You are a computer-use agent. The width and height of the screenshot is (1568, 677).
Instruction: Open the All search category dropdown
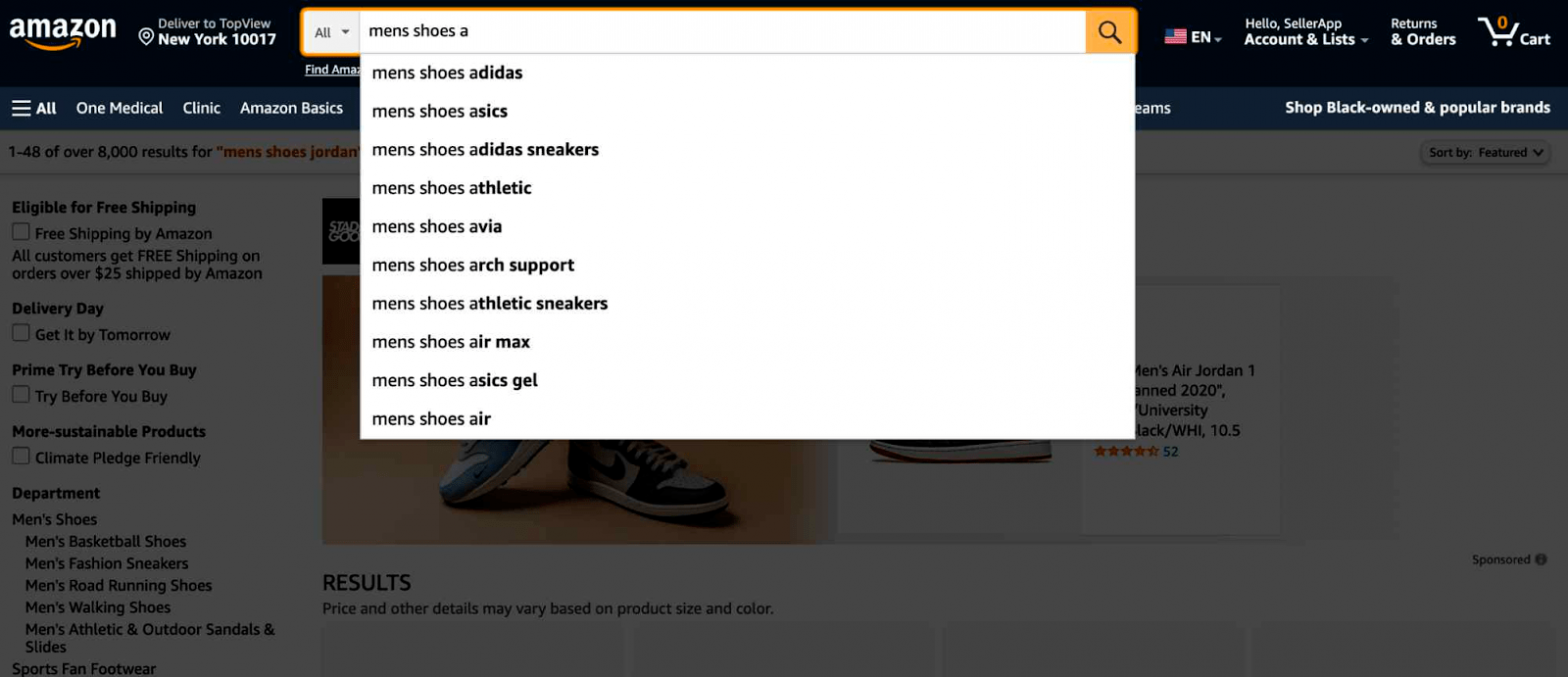330,31
